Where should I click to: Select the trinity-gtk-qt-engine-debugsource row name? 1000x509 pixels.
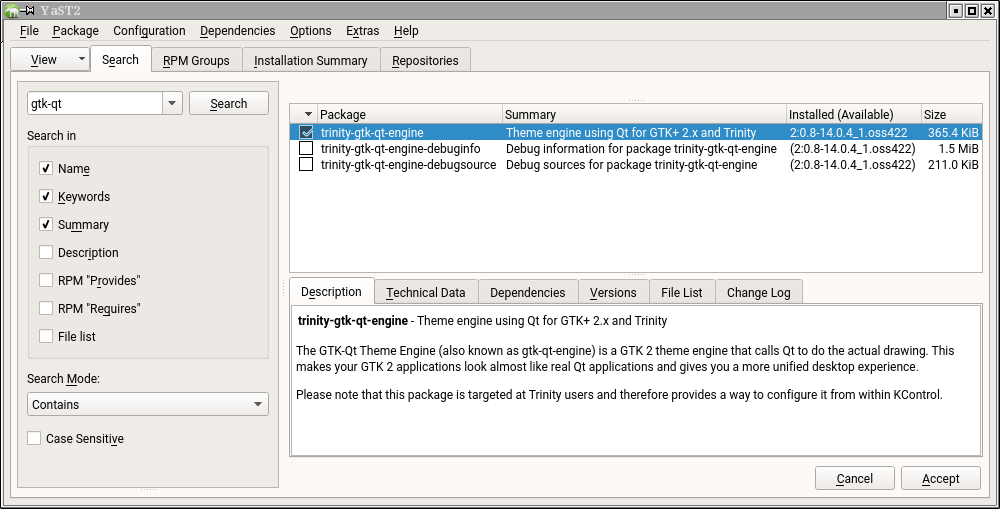(408, 165)
